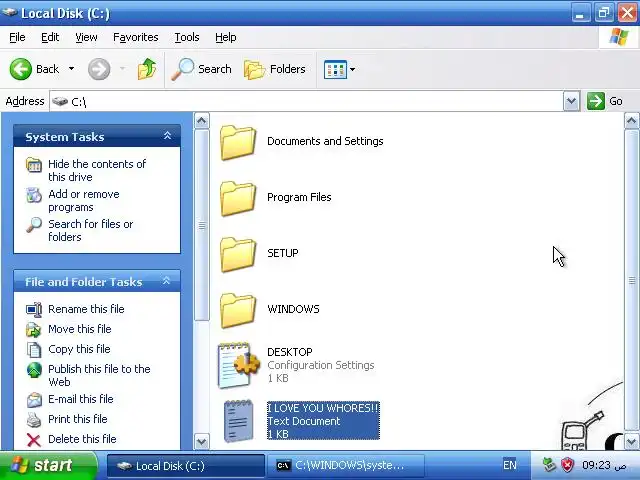Click the green Back arrow icon

[x=20, y=69]
